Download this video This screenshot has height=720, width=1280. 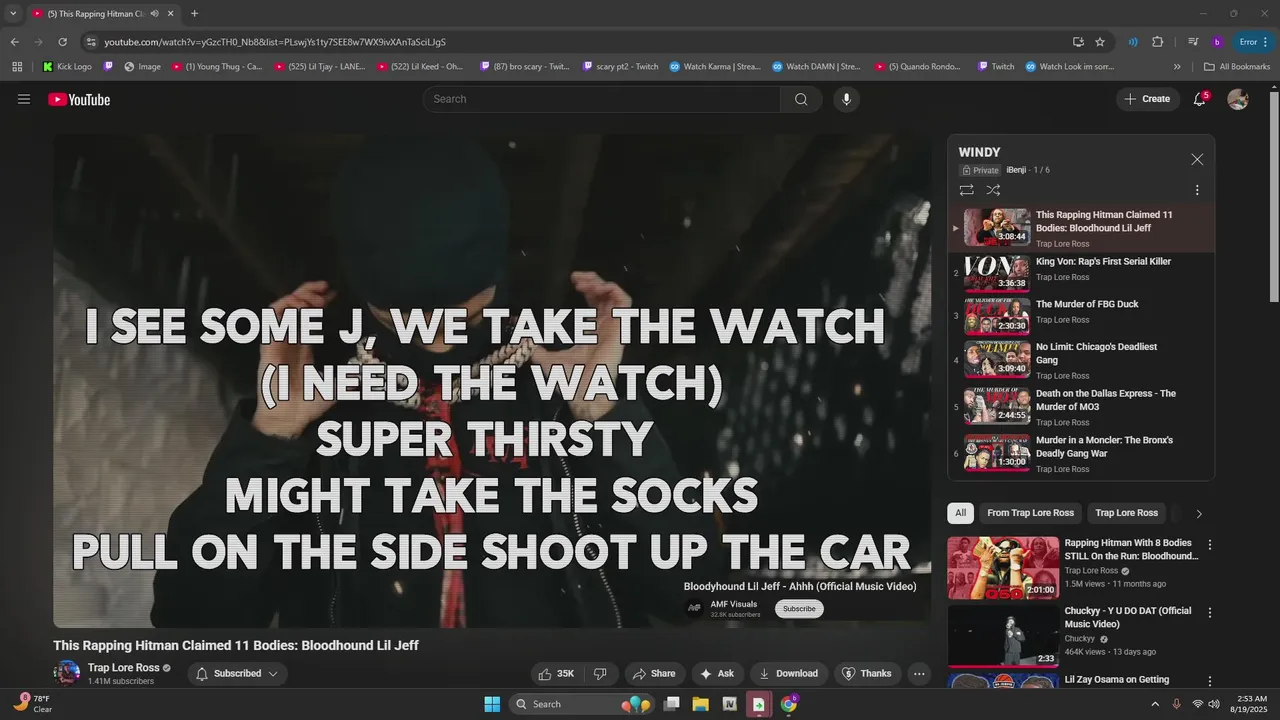[789, 674]
